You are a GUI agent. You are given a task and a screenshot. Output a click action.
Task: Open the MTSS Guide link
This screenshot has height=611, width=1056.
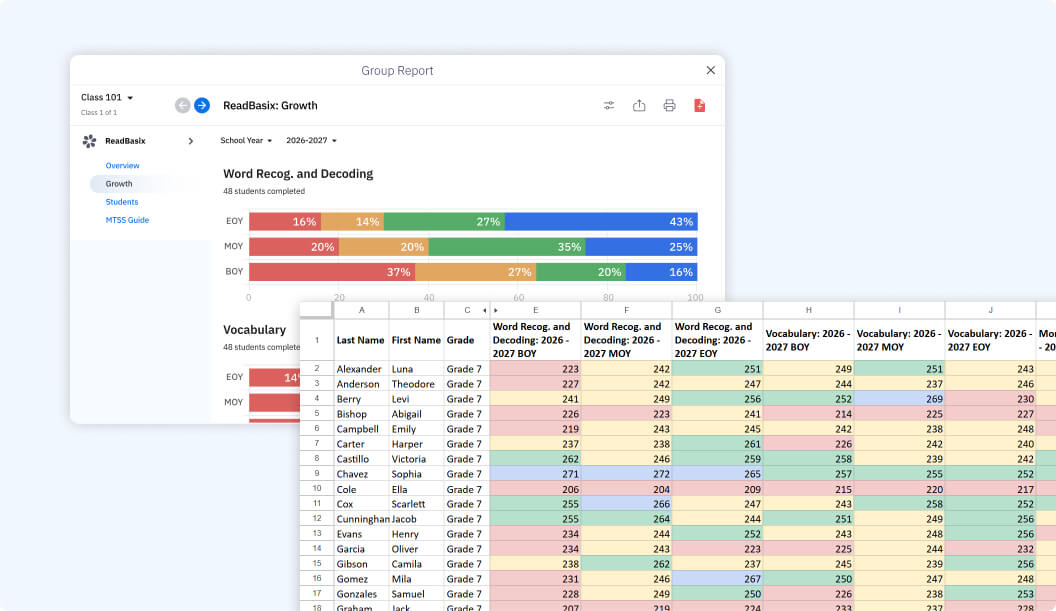(x=127, y=220)
